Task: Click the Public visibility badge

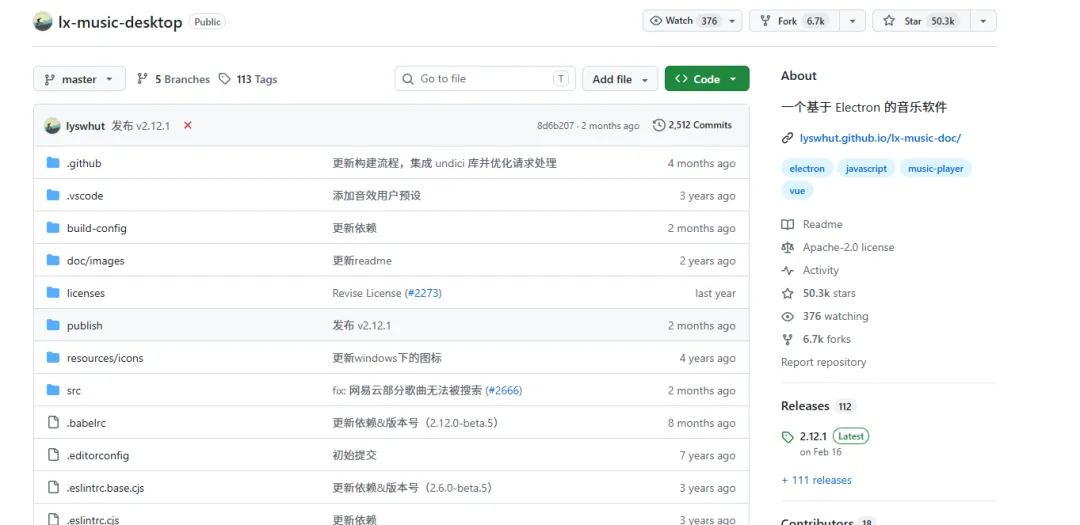Action: [x=207, y=22]
